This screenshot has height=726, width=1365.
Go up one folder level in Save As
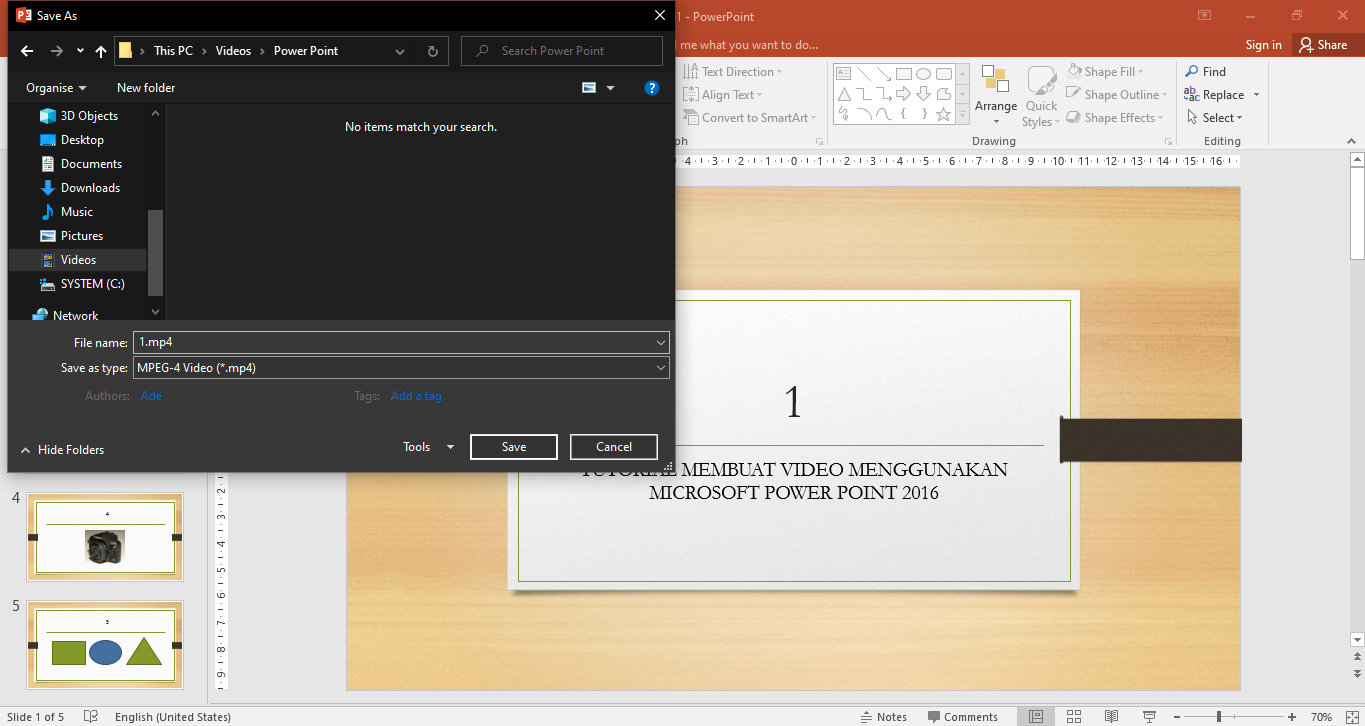(101, 51)
